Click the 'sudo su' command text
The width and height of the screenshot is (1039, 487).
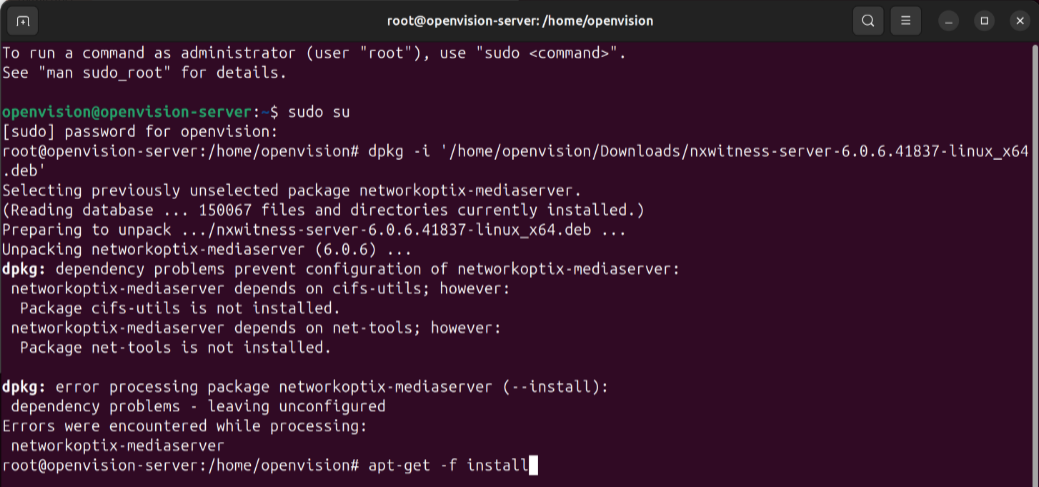[x=319, y=112]
